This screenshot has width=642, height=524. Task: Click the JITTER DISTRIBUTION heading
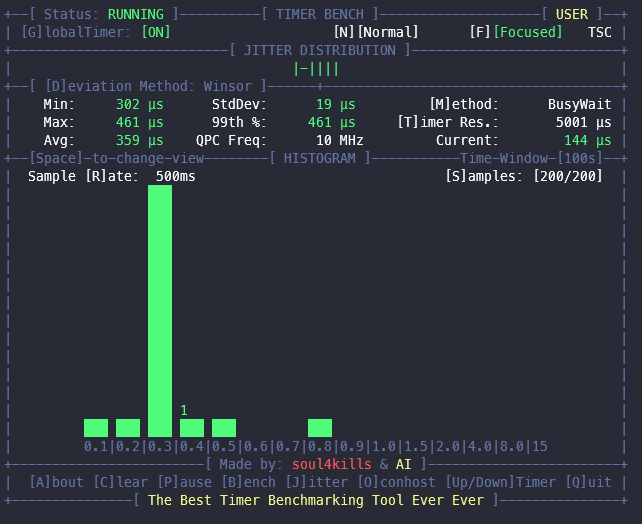(x=319, y=50)
